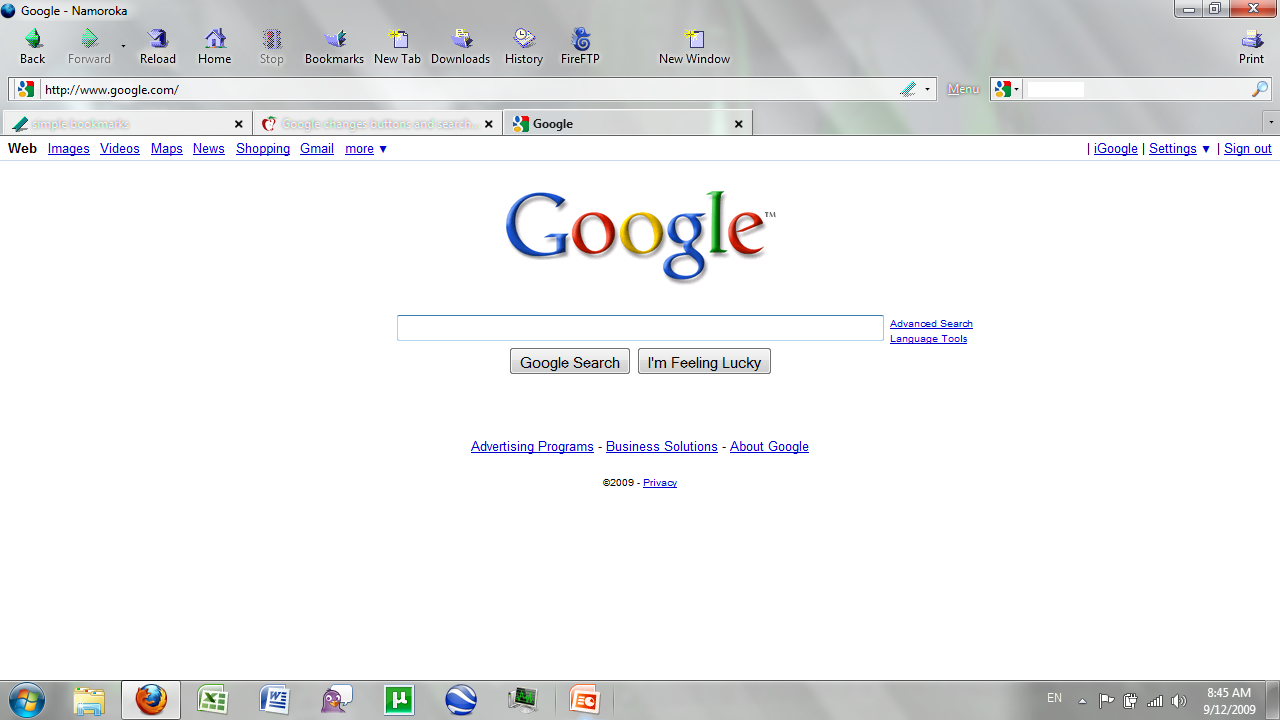Click the I'm Feeling Lucky button

(x=704, y=362)
